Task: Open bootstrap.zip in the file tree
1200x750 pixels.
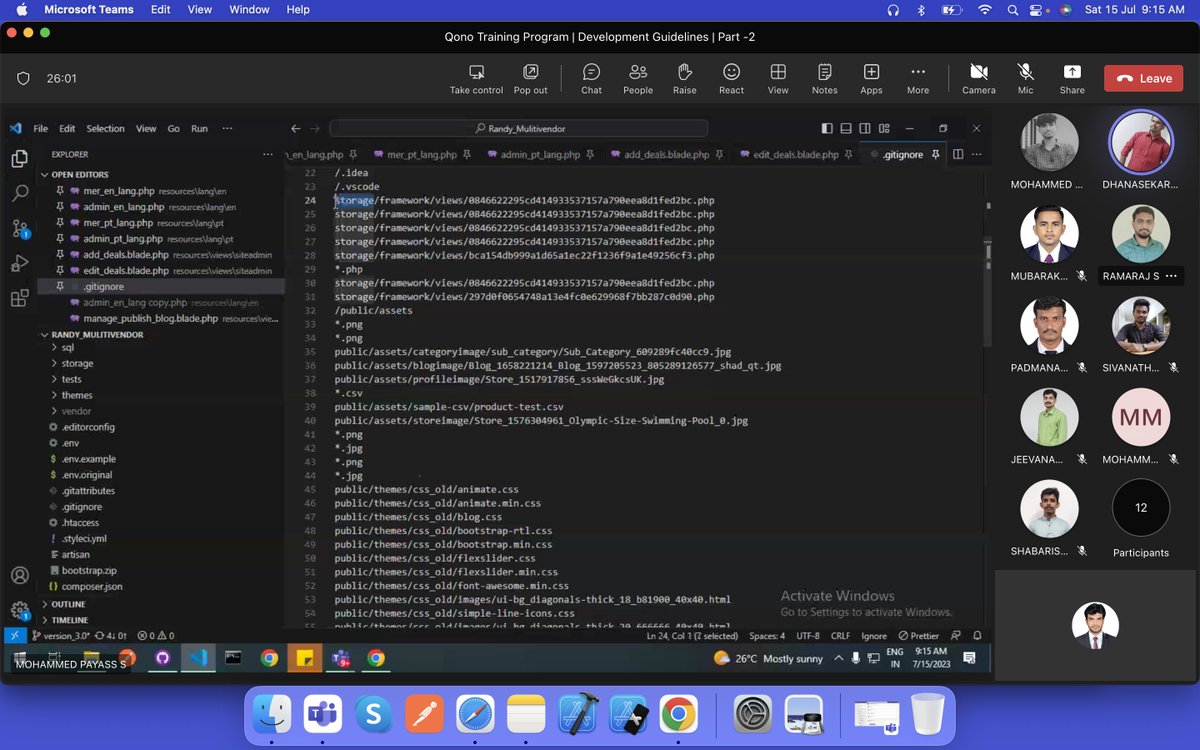Action: [89, 570]
